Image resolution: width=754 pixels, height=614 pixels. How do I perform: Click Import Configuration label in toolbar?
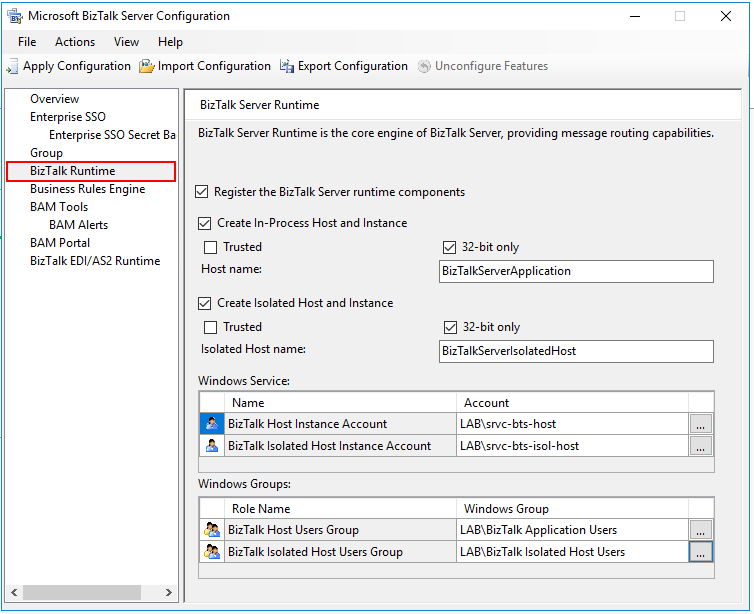tap(214, 66)
